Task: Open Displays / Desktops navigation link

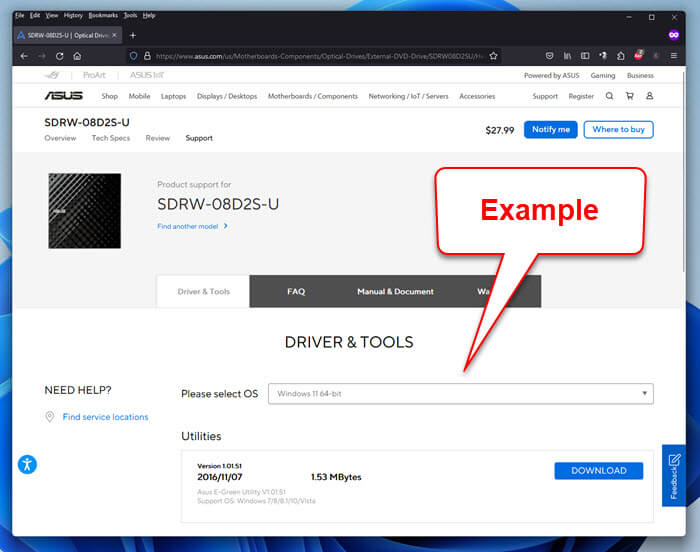Action: pos(227,96)
